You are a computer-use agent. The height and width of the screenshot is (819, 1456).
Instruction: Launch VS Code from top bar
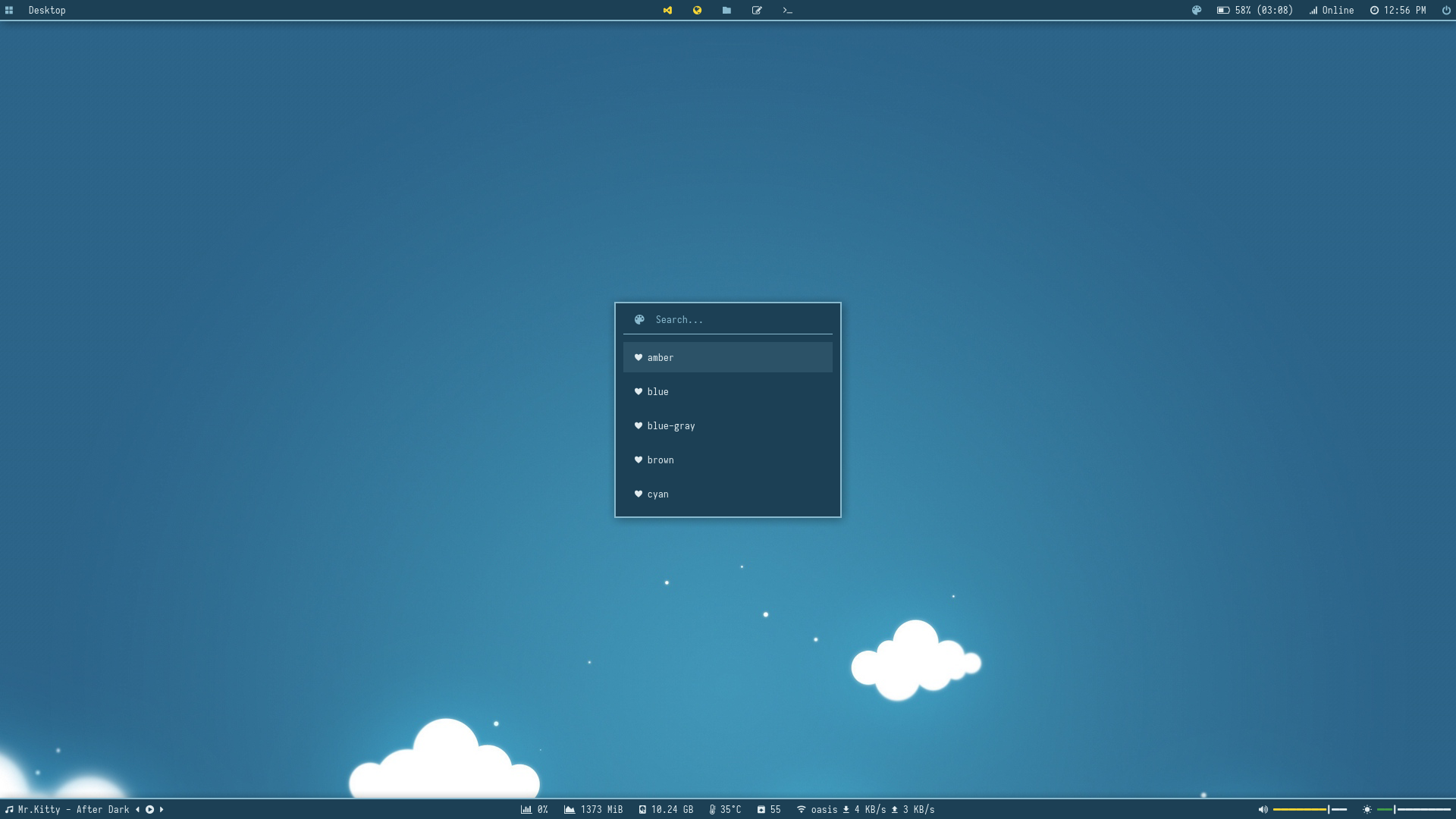667,11
